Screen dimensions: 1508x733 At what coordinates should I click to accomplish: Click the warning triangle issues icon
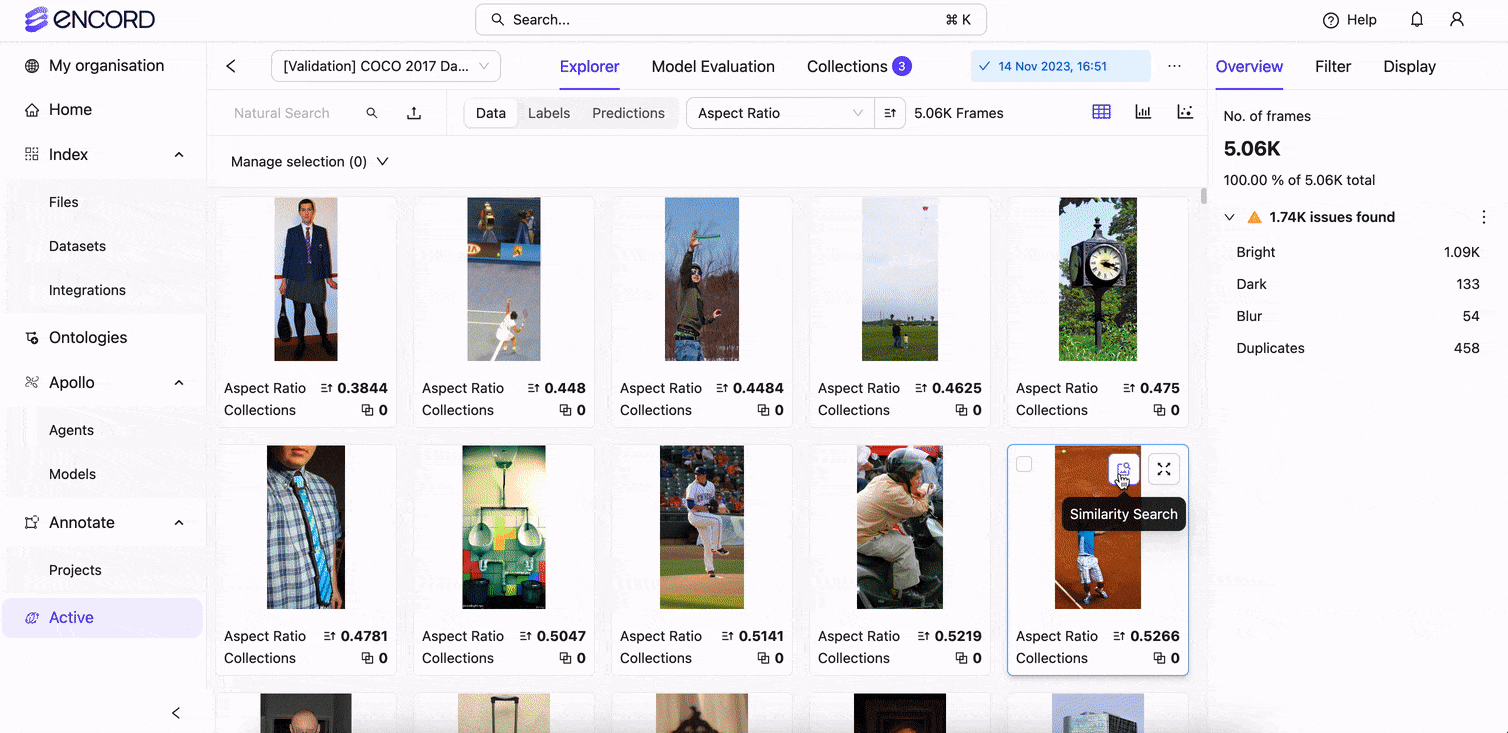pos(1255,217)
